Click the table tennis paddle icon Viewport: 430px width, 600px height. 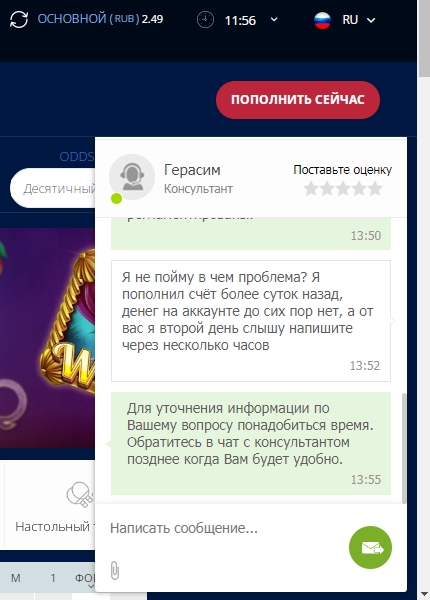pyautogui.click(x=79, y=494)
